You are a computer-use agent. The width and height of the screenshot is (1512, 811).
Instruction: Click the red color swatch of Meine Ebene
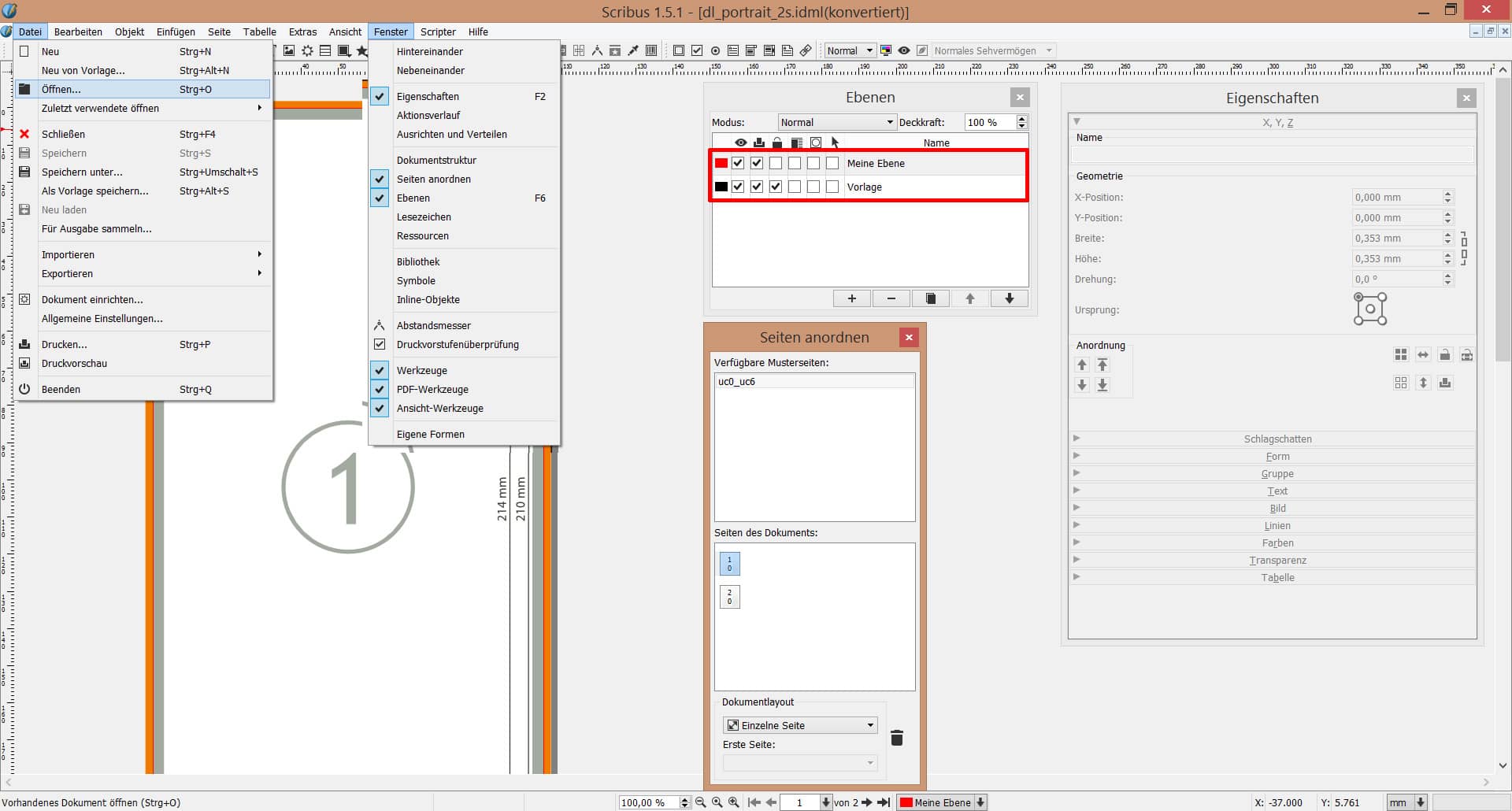coord(721,163)
